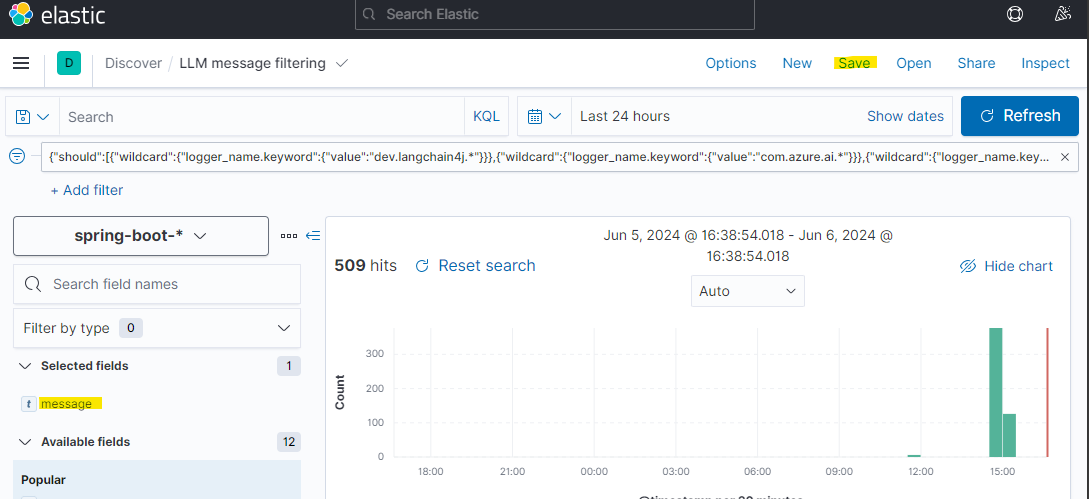Collapse the field sidebar arrow icon
This screenshot has width=1089, height=499.
[313, 236]
